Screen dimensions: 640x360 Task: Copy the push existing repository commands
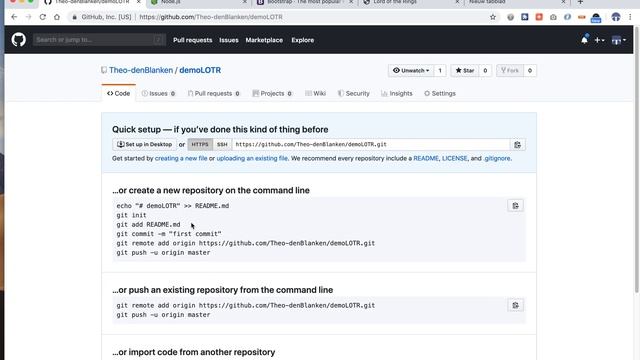click(516, 305)
